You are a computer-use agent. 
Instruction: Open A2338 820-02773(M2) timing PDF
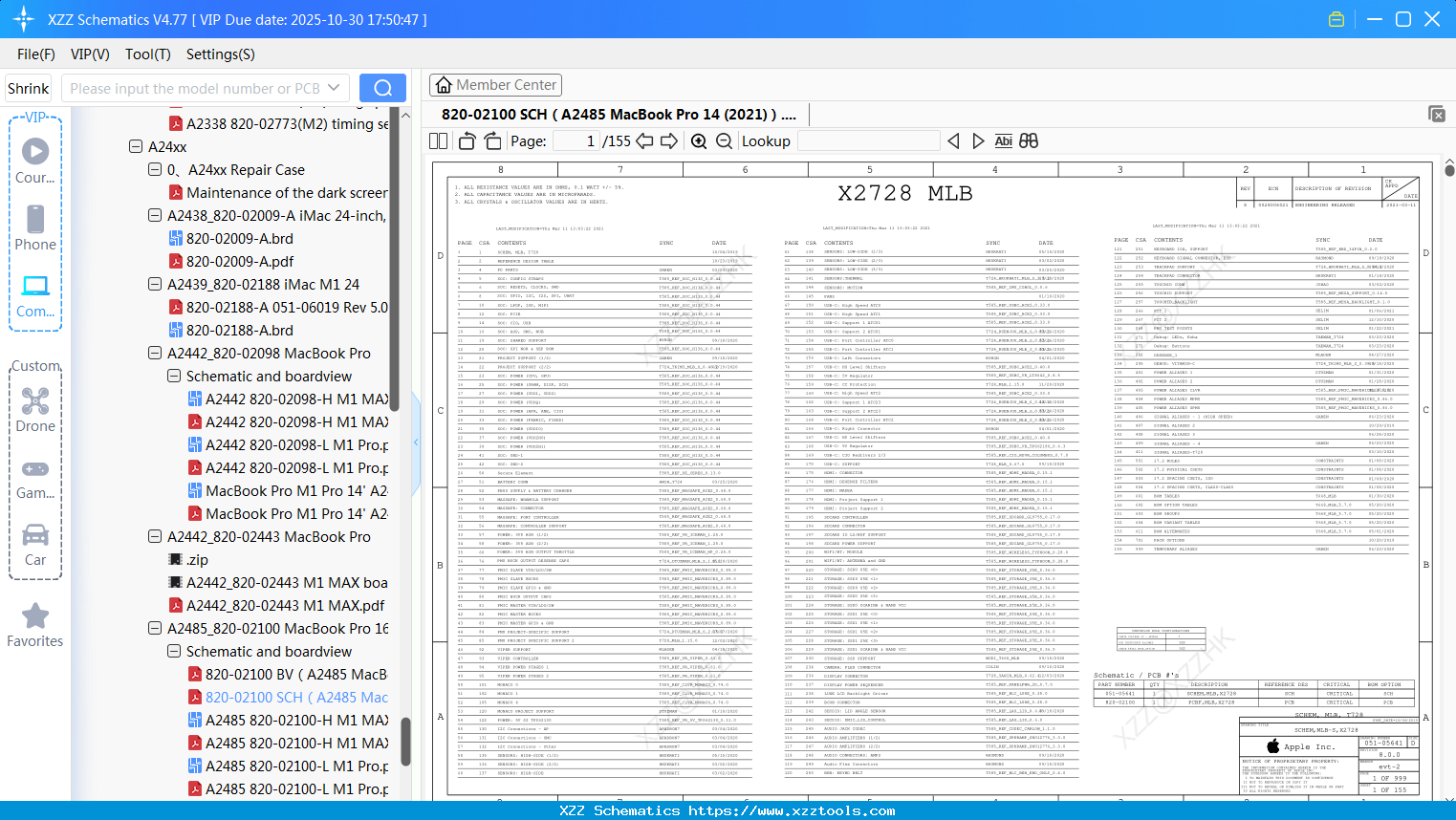pyautogui.click(x=279, y=124)
